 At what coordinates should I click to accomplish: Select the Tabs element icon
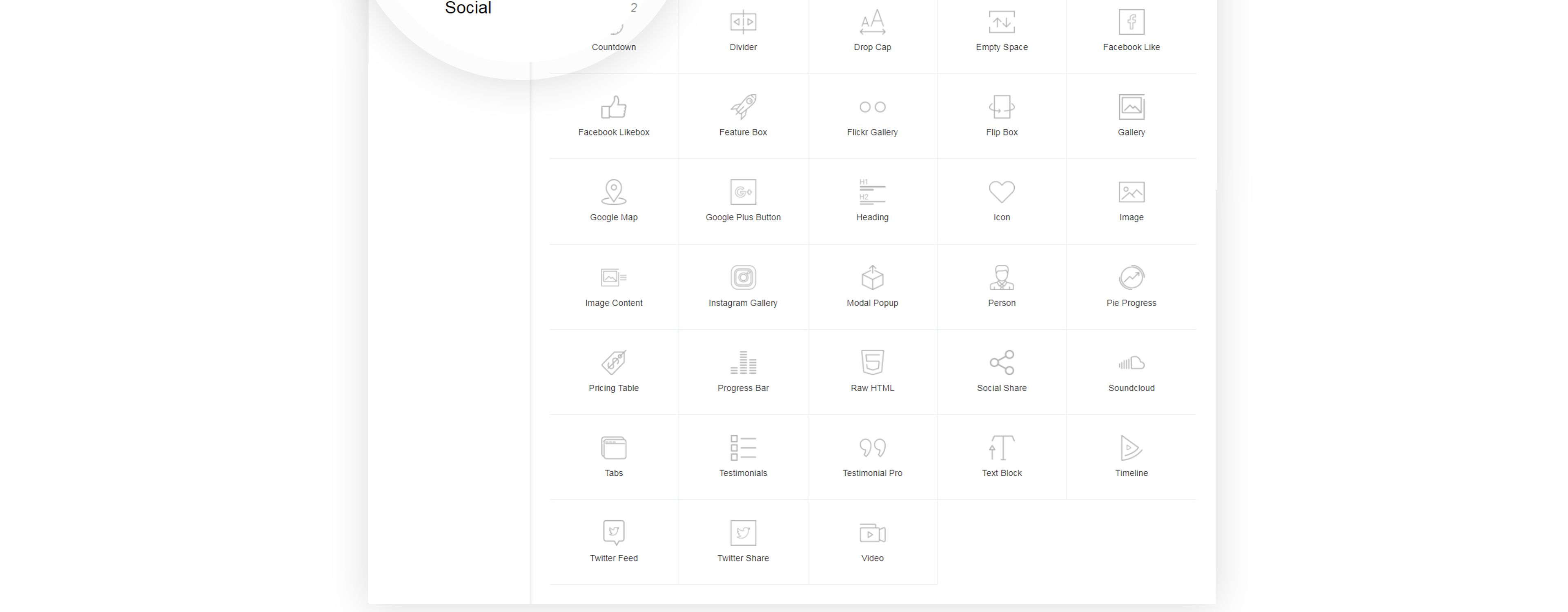pyautogui.click(x=614, y=448)
